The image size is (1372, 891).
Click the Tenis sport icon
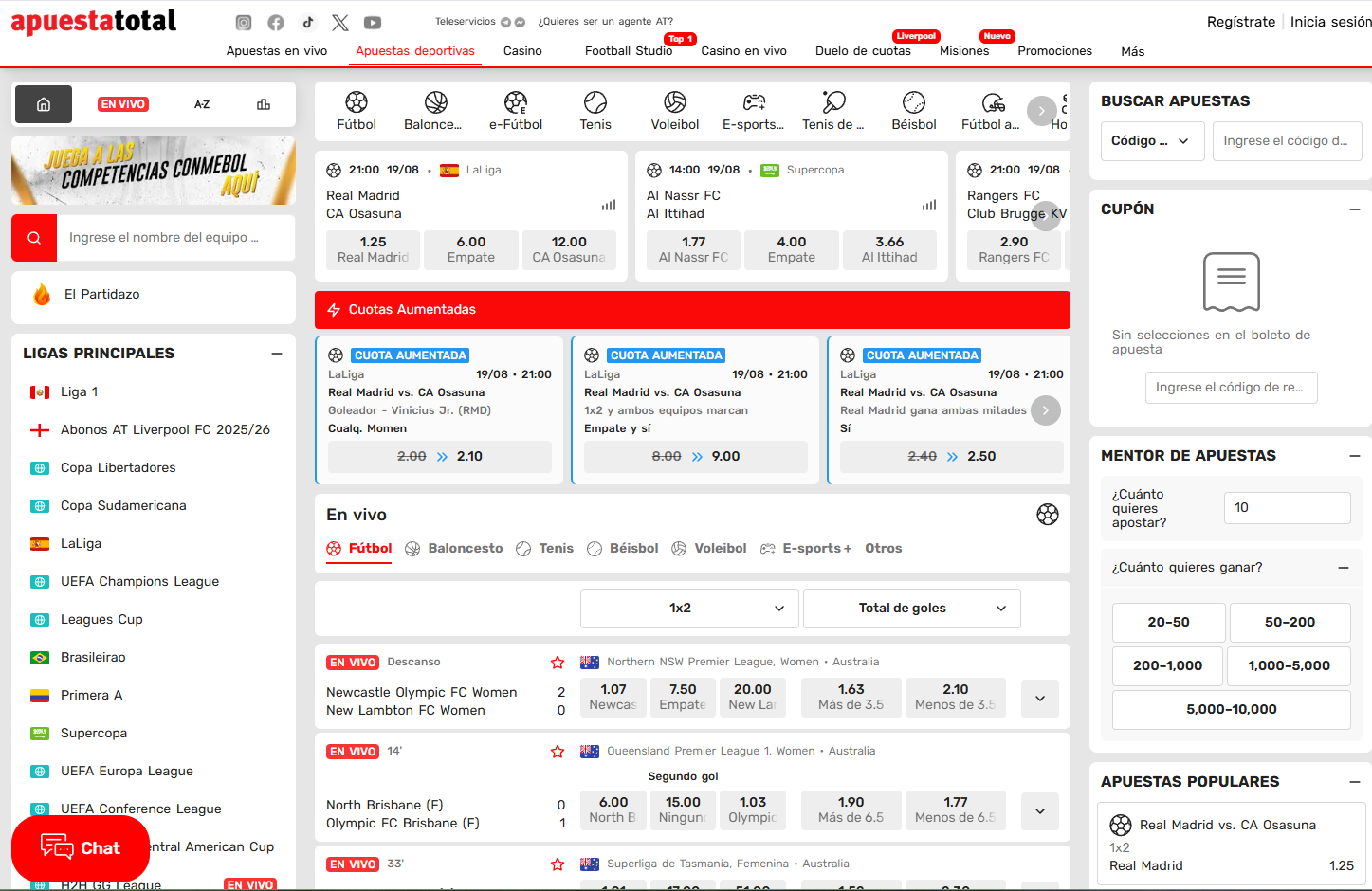(x=595, y=110)
